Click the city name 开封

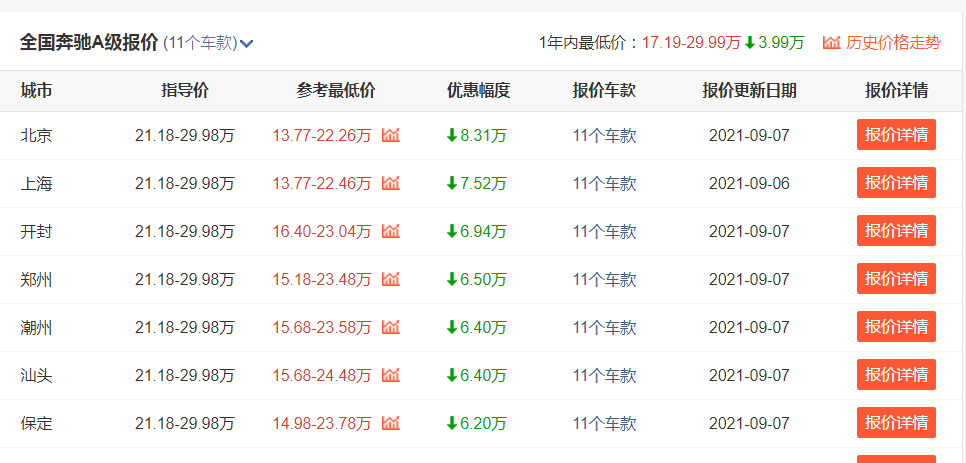(x=36, y=232)
